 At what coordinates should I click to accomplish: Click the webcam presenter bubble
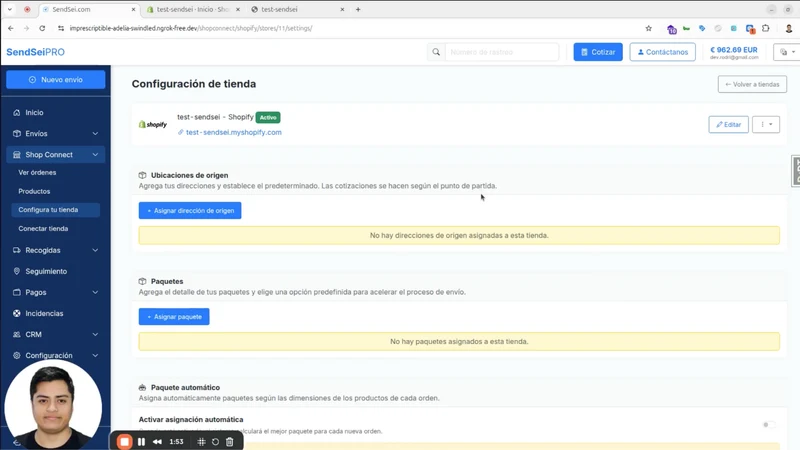pos(53,406)
